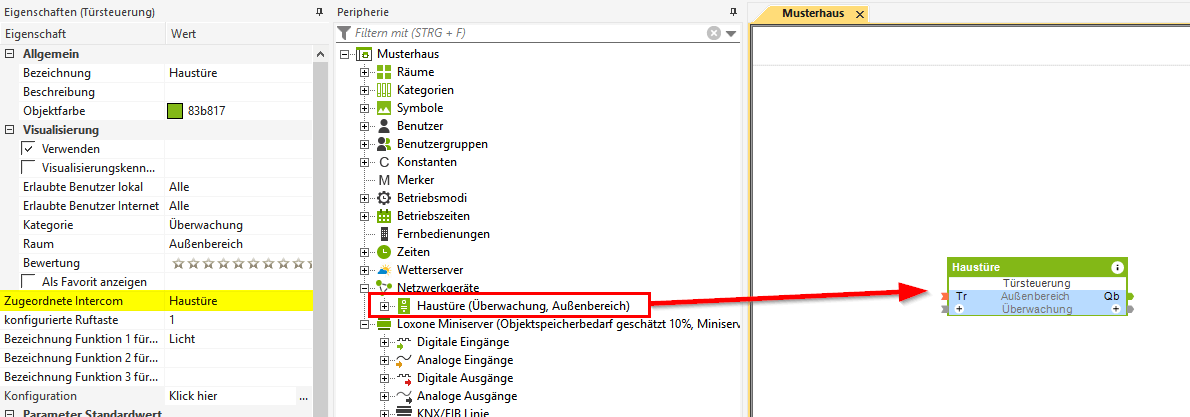Image resolution: width=1190 pixels, height=417 pixels.
Task: Collapse the Allgemein properties section
Action: 10,54
